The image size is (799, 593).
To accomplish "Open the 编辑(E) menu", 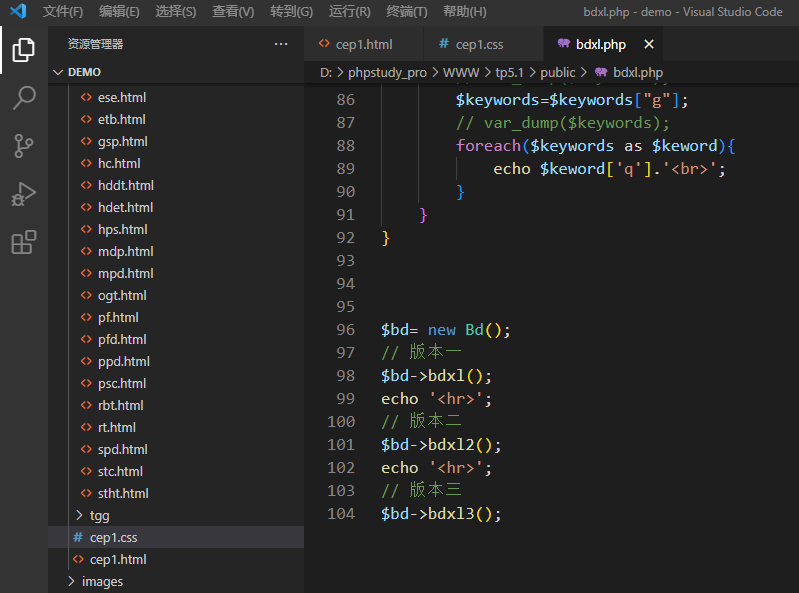I will click(x=119, y=11).
